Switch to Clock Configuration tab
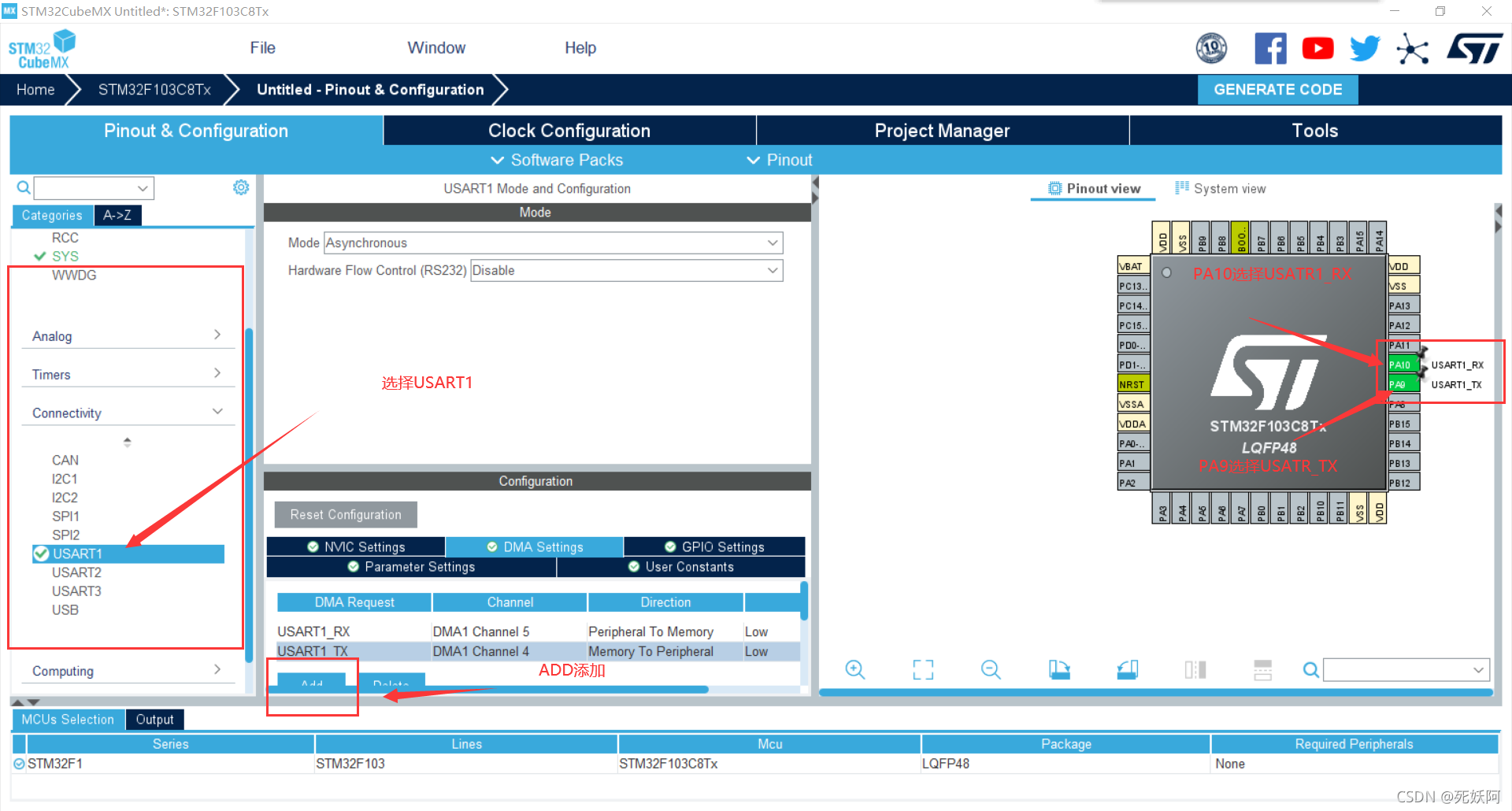 pos(569,131)
